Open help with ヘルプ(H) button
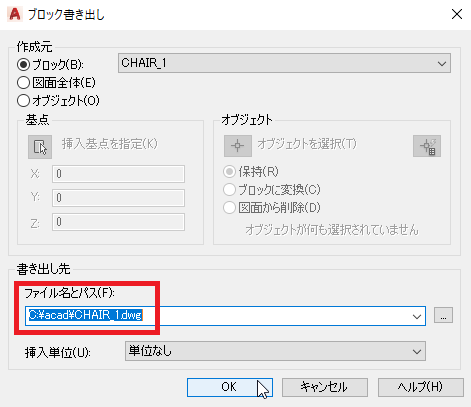The height and width of the screenshot is (407, 471). pyautogui.click(x=421, y=387)
